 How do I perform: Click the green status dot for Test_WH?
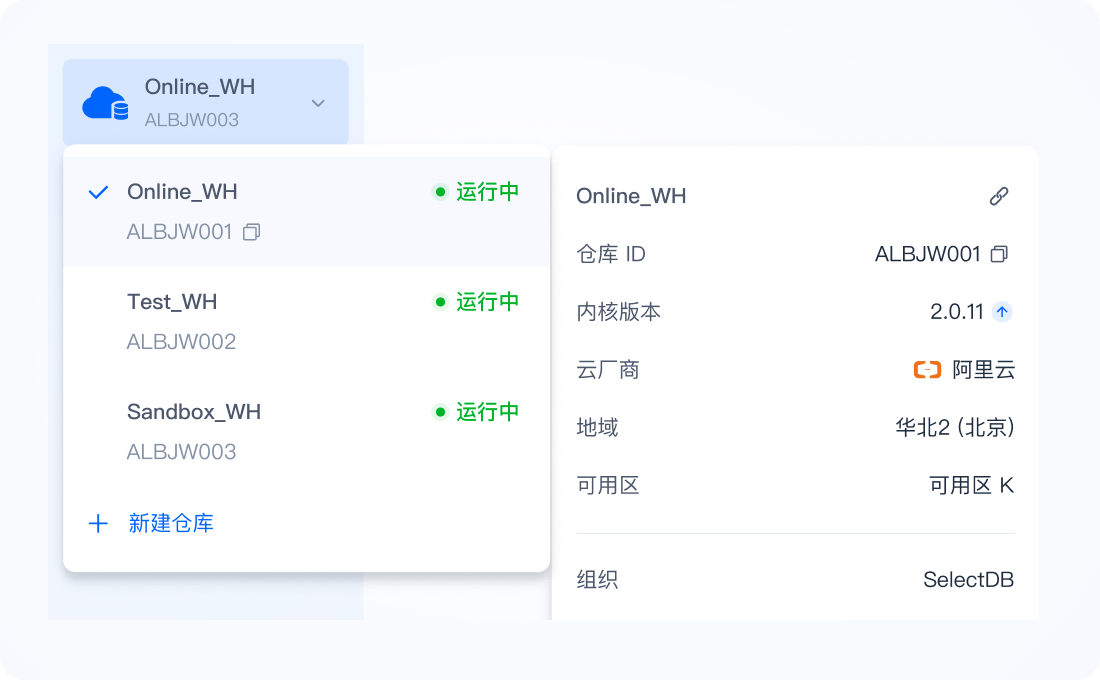(442, 301)
